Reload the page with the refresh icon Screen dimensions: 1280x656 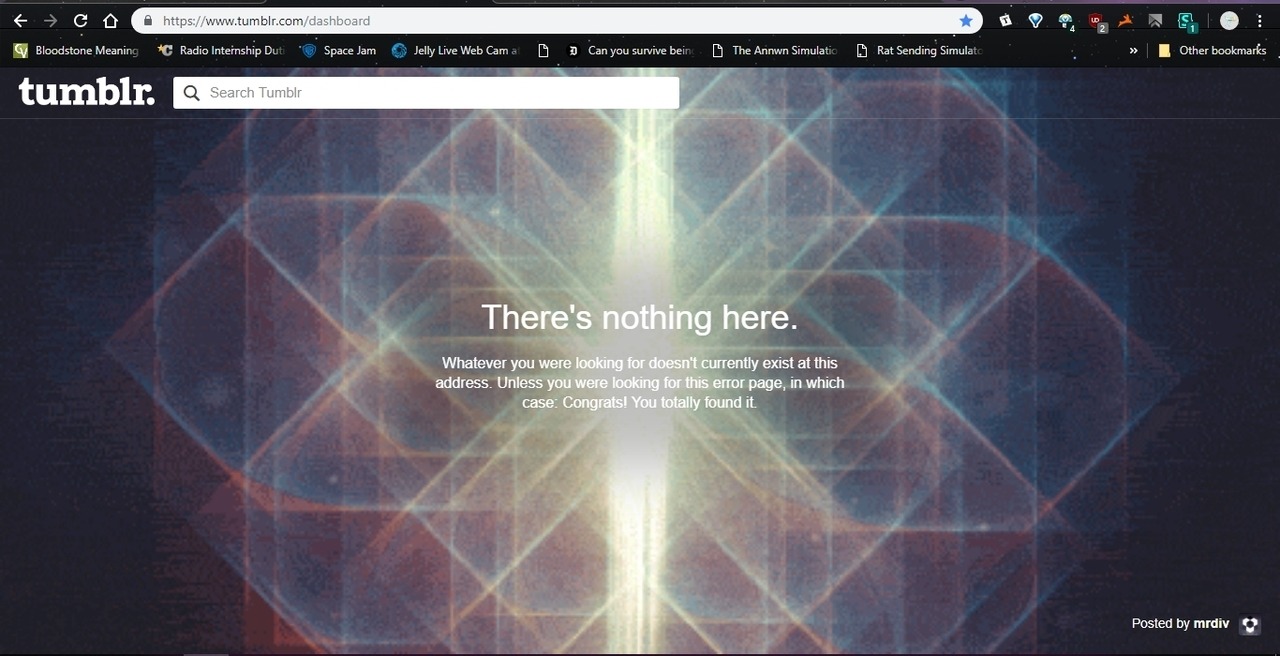(x=81, y=20)
